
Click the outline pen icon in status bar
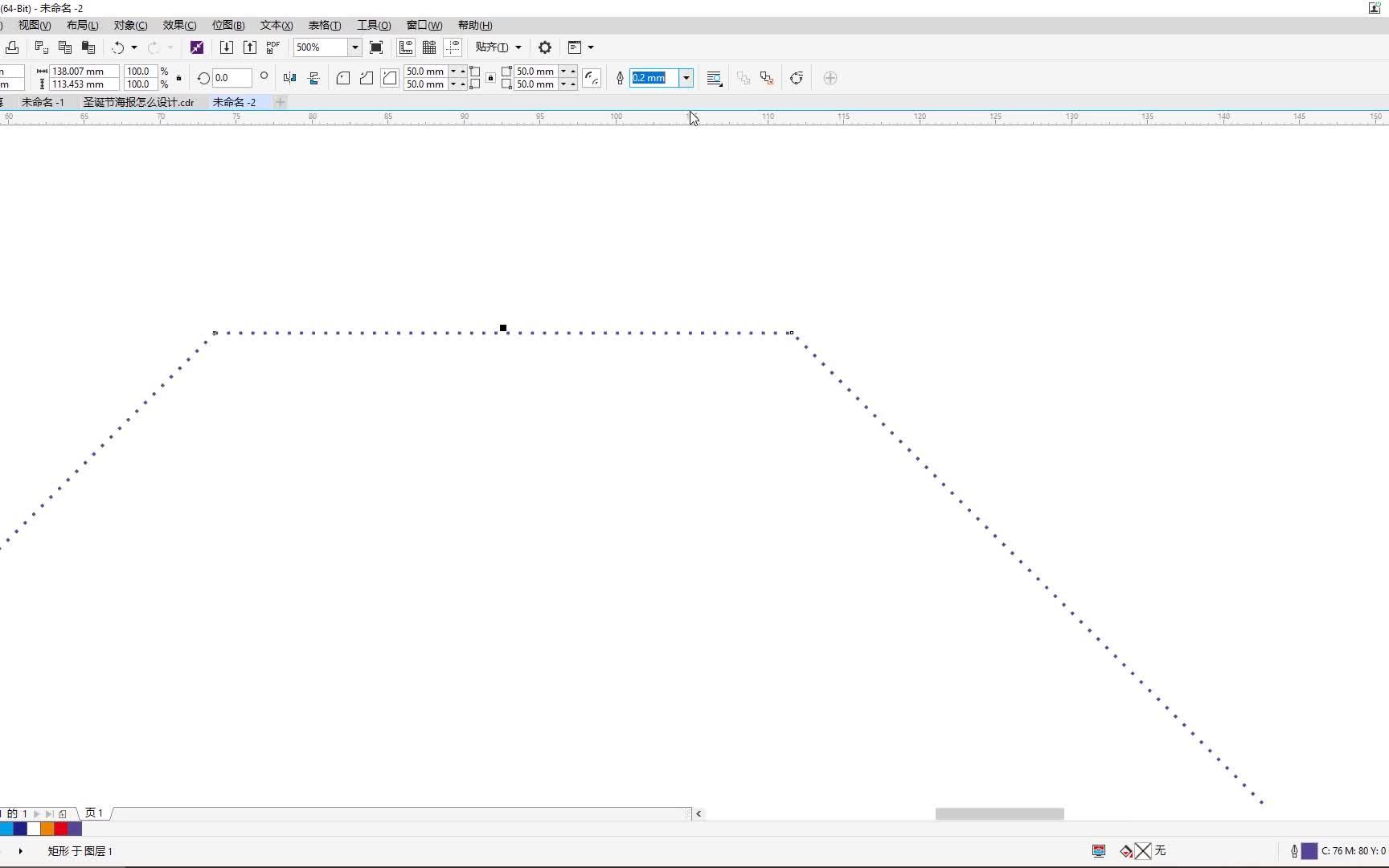pyautogui.click(x=1294, y=850)
